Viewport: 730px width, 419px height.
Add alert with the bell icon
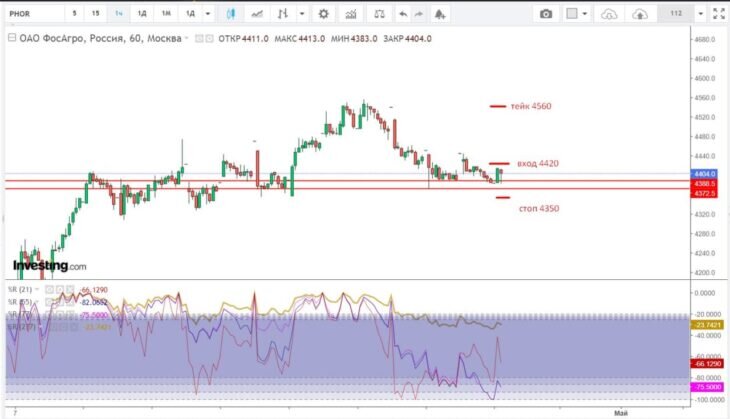tap(439, 14)
